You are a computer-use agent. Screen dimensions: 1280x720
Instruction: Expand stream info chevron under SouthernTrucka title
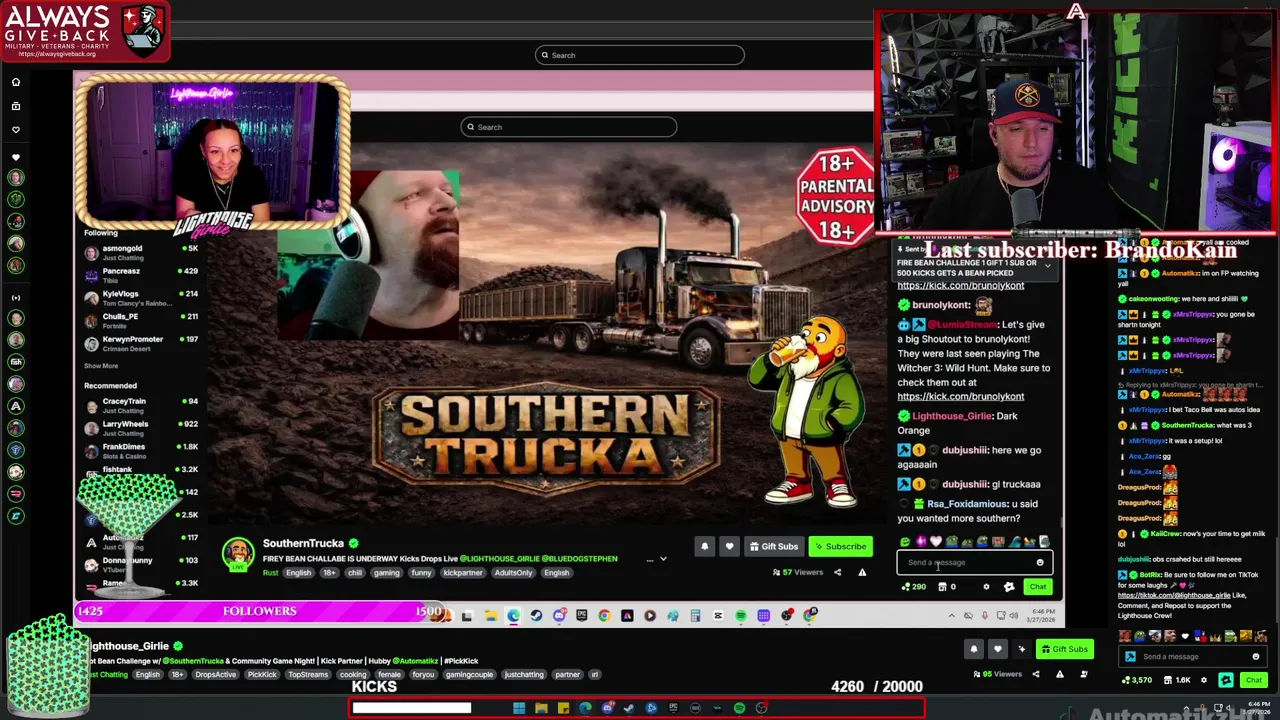pyautogui.click(x=663, y=558)
